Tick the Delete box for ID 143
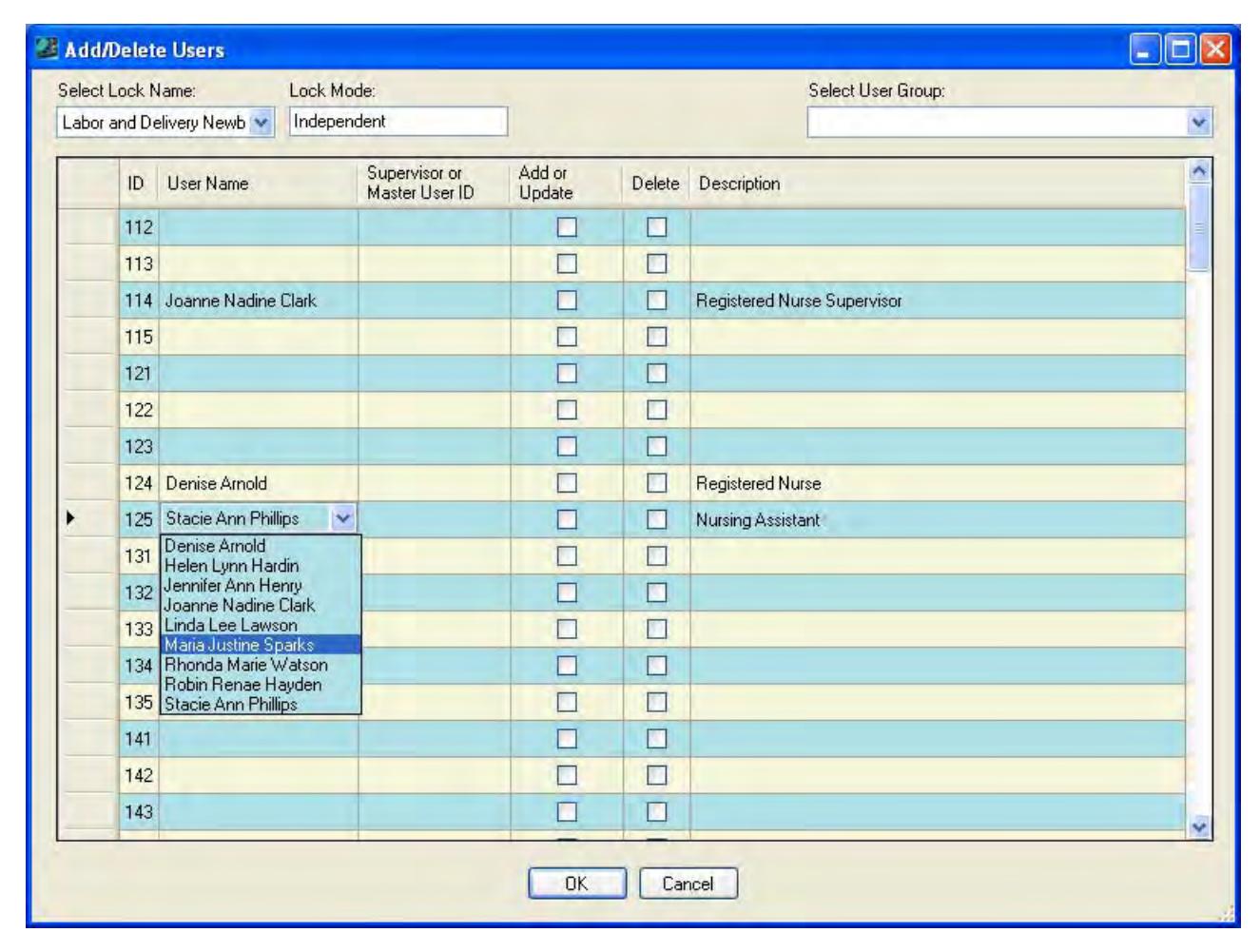The image size is (1260, 952). (x=657, y=811)
